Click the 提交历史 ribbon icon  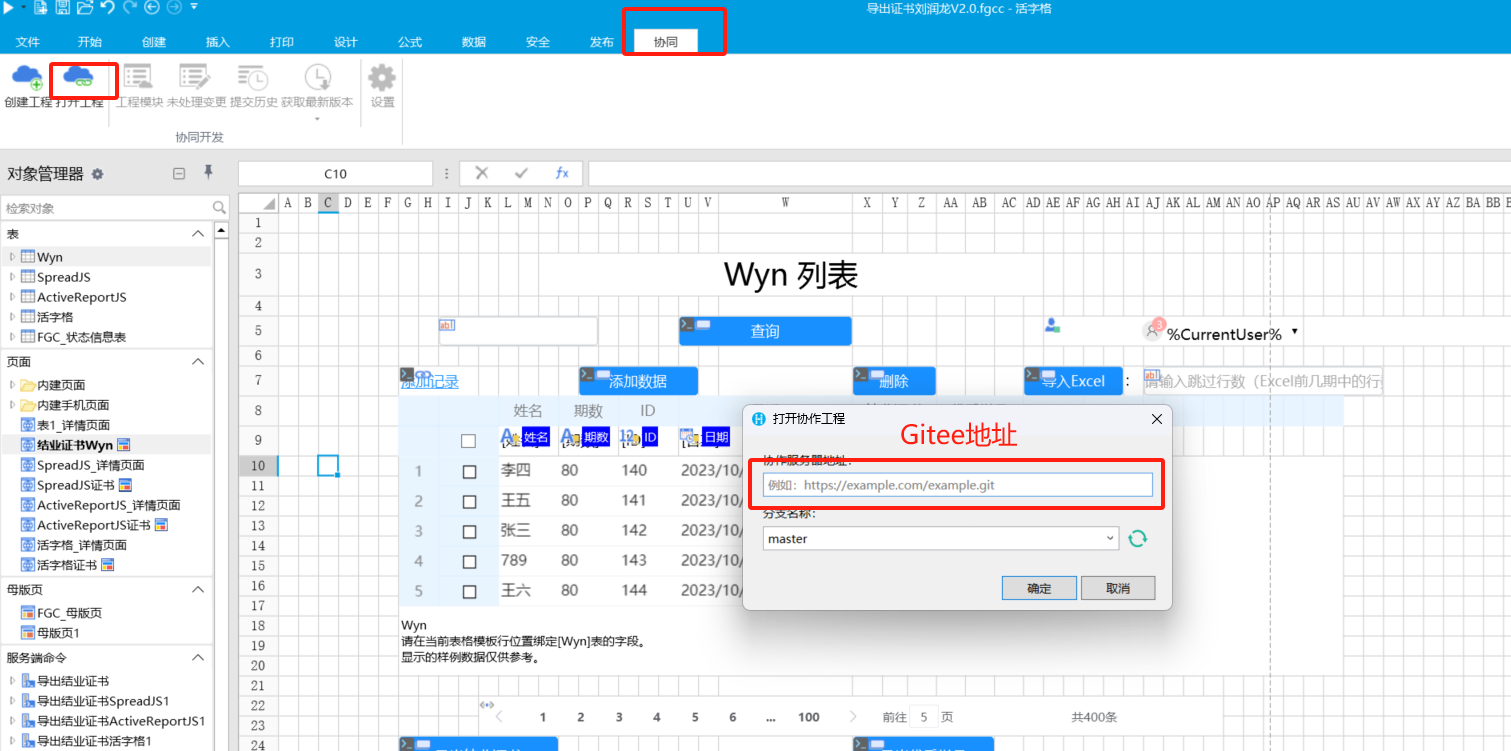252,77
